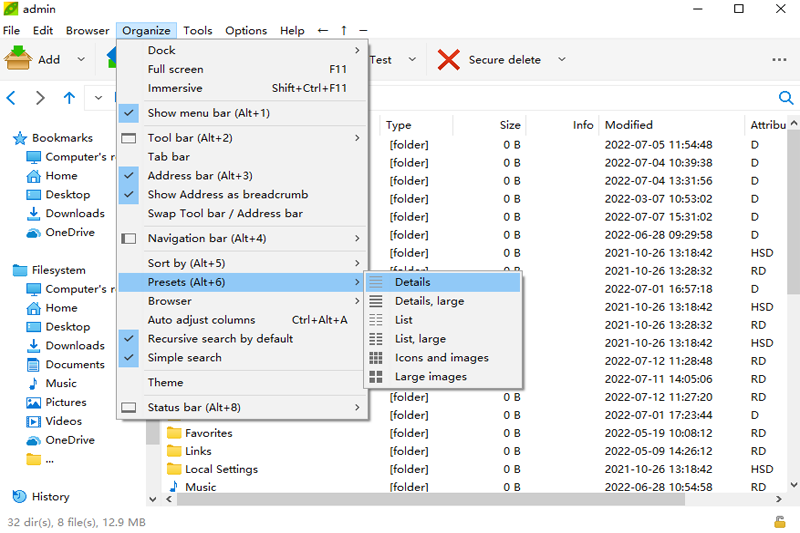
Task: Click the padlock icon in status bar
Action: [x=779, y=522]
